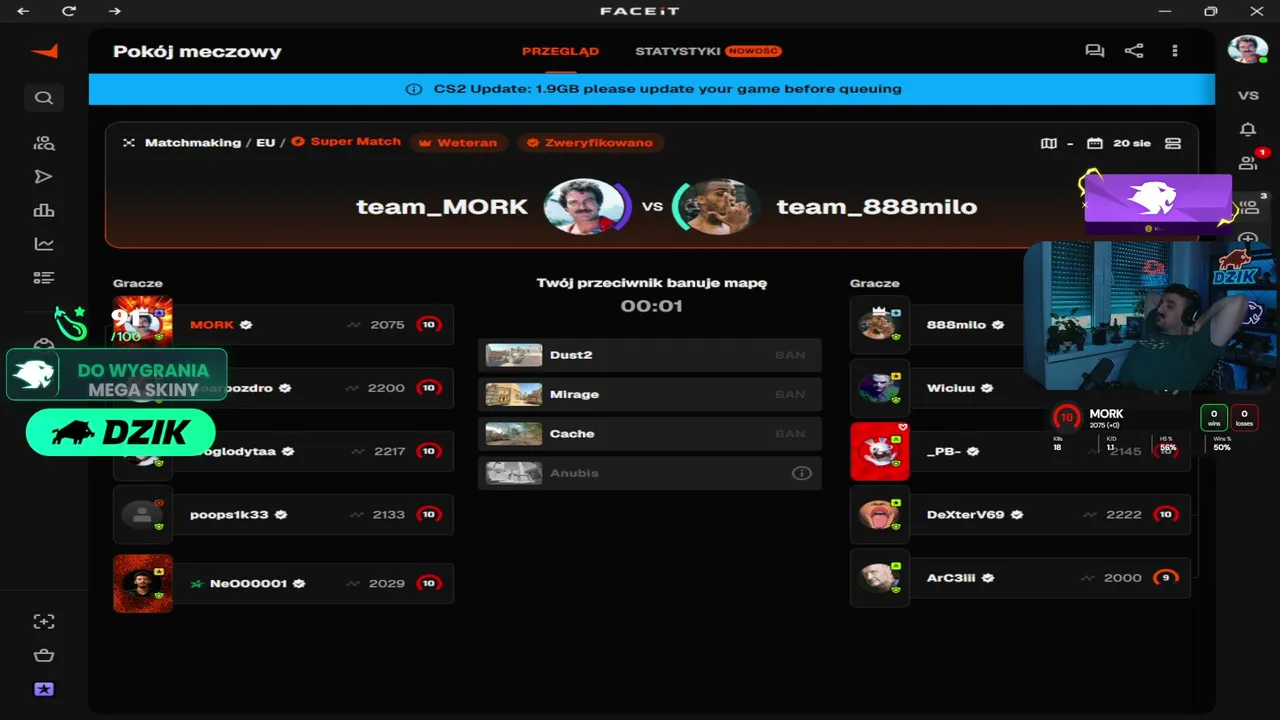Click the ELO value 2222
Screen dimensions: 1280x720
1124,515
